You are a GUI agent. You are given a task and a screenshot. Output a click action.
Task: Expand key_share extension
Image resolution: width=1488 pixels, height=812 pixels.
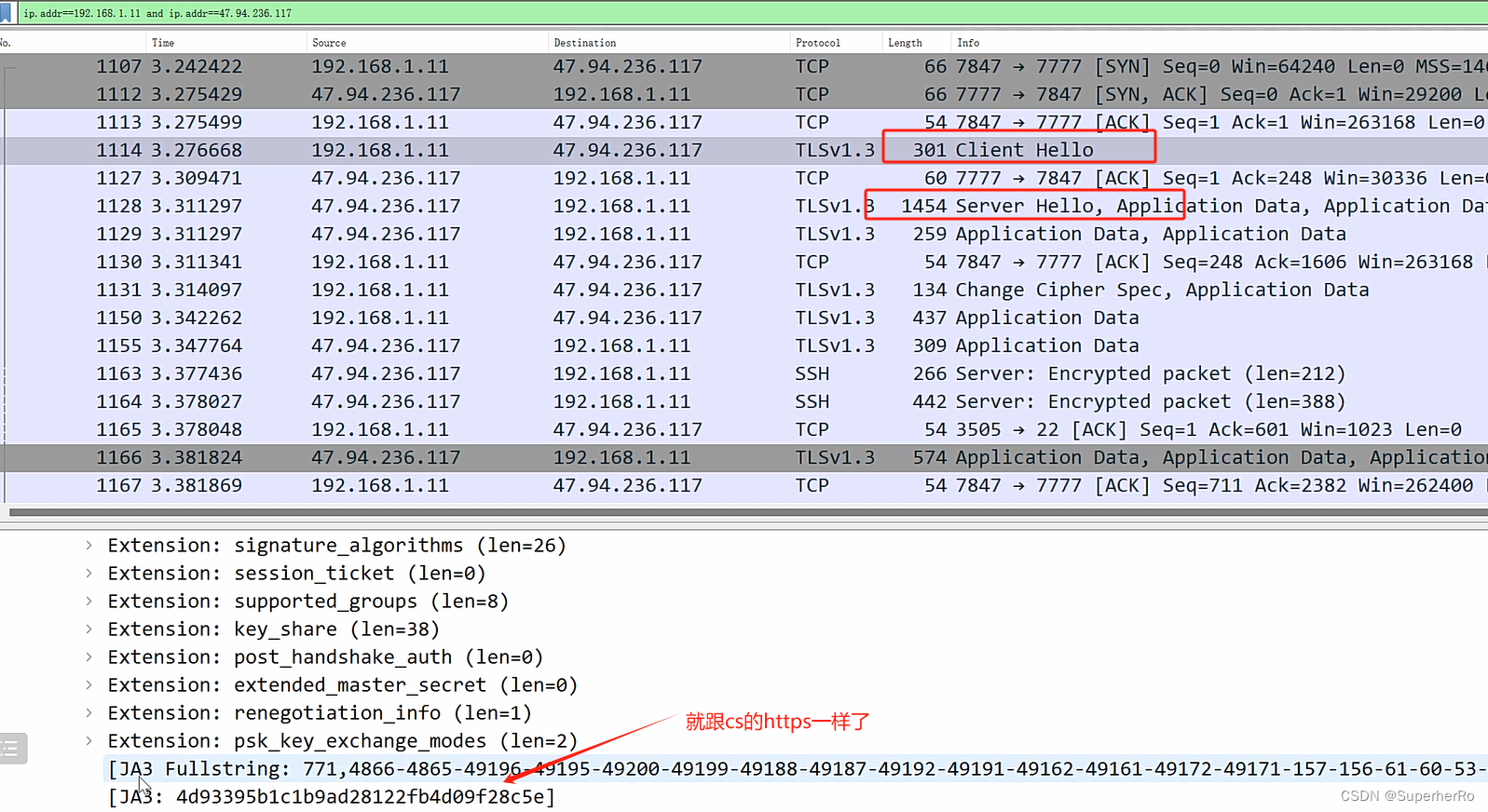coord(89,629)
